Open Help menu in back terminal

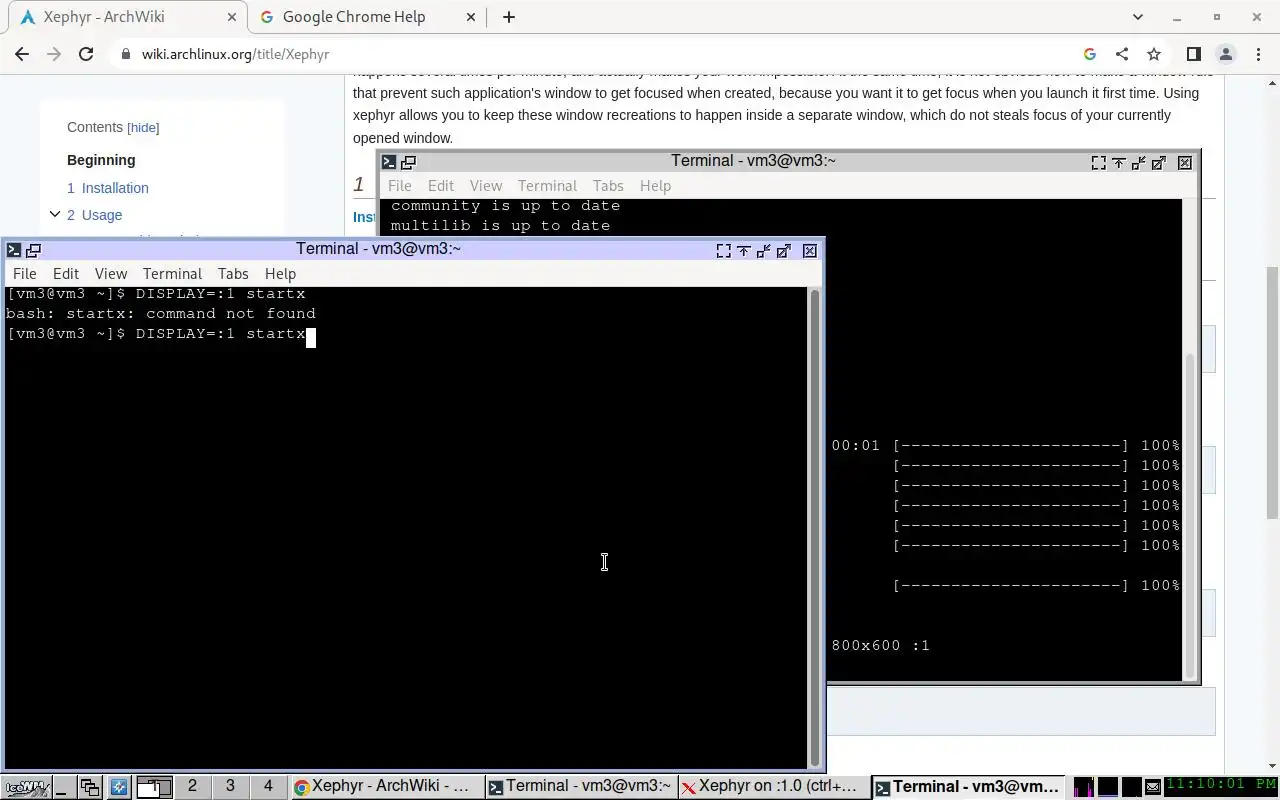click(x=655, y=186)
